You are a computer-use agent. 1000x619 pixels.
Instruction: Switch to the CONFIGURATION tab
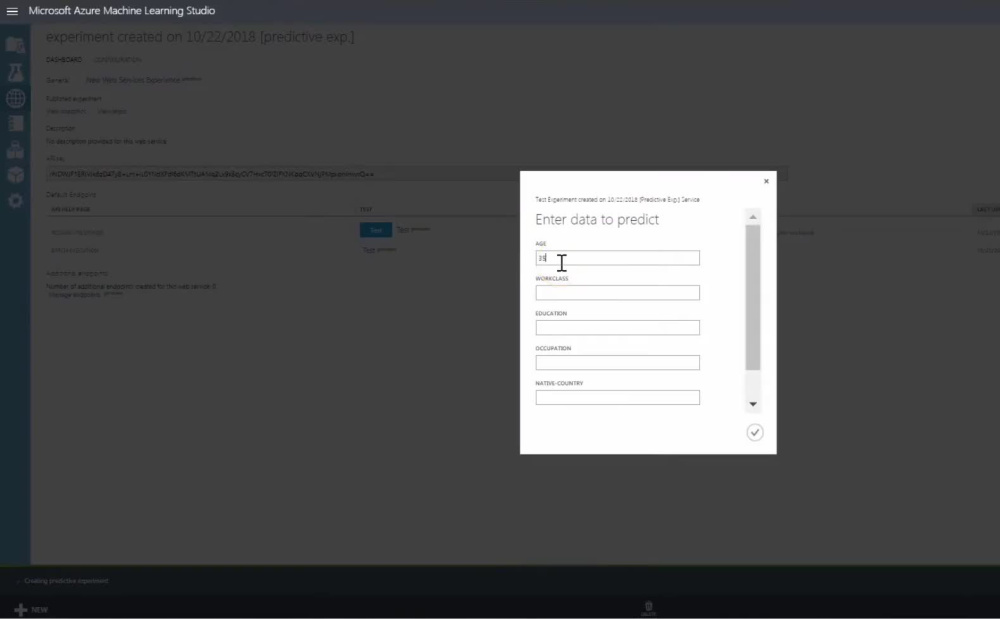coord(118,60)
